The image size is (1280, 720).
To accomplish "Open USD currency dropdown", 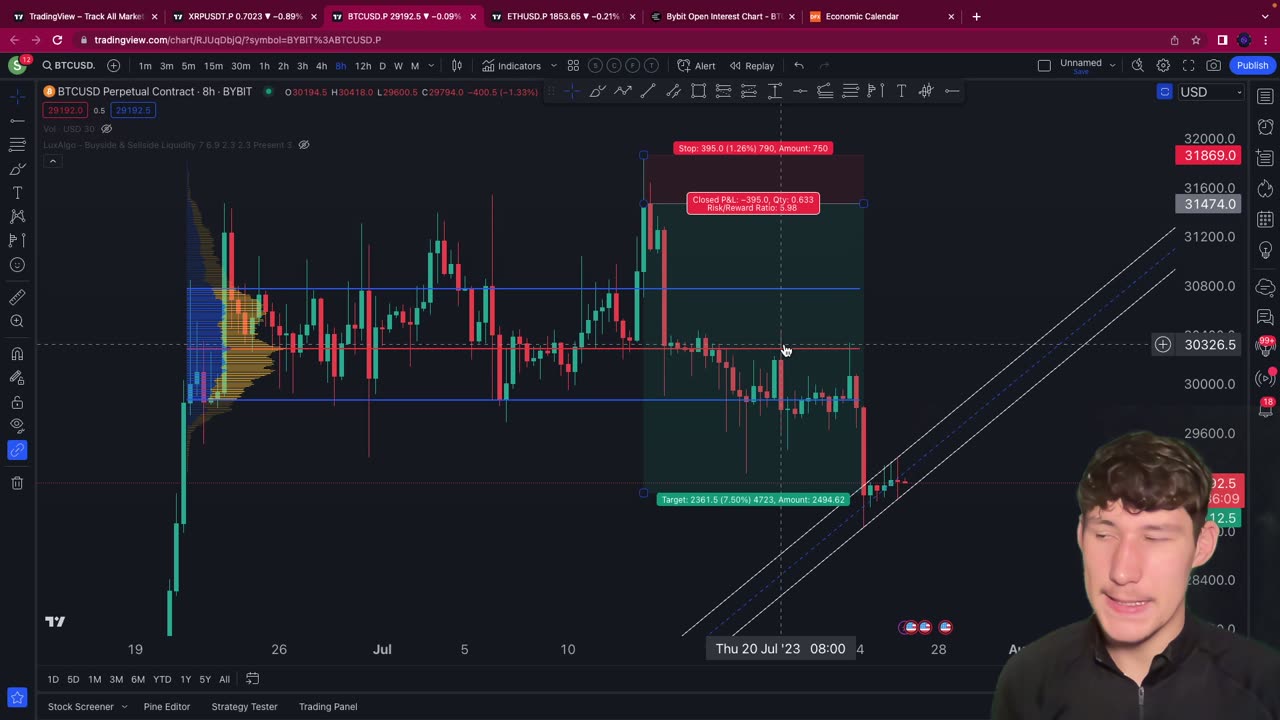I will (1211, 92).
